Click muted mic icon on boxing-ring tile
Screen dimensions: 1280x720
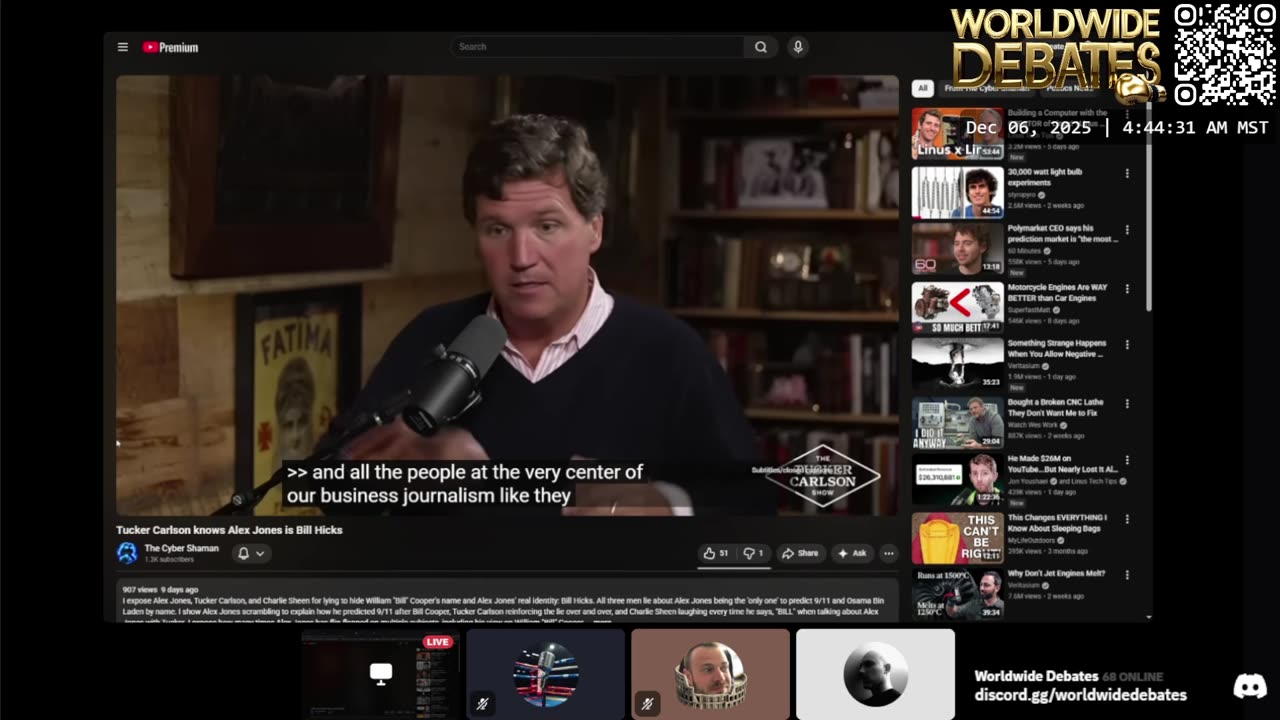(x=482, y=704)
